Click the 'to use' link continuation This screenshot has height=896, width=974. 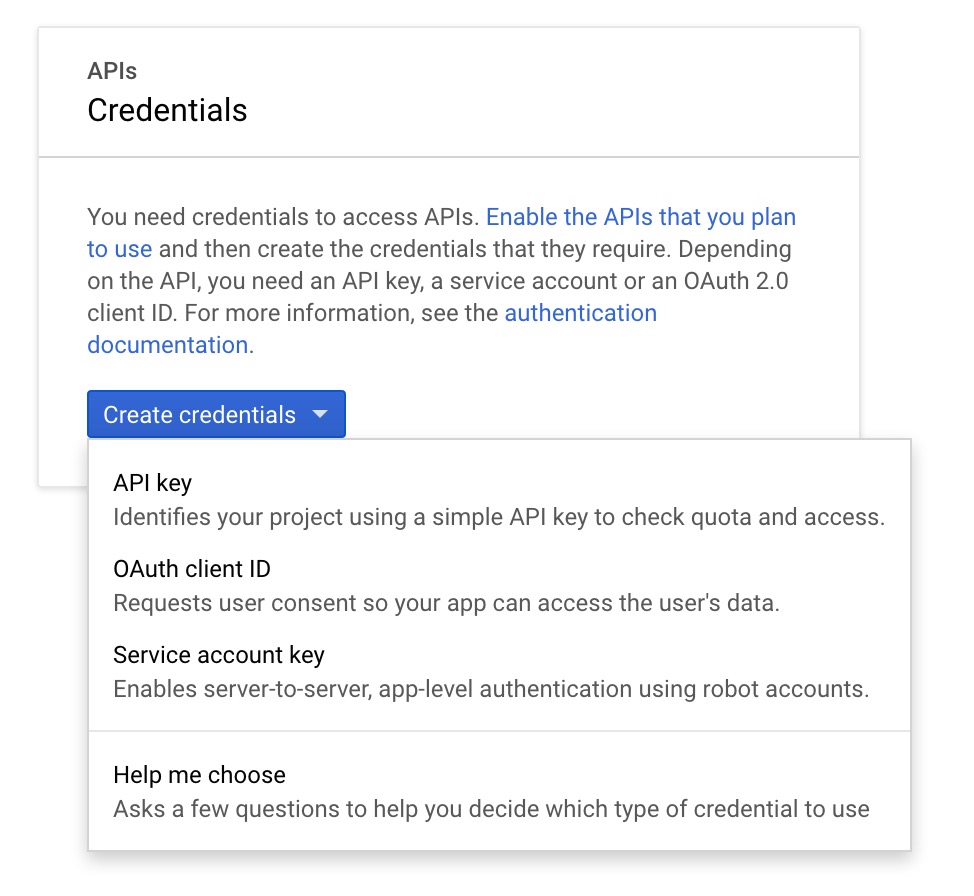coord(119,249)
